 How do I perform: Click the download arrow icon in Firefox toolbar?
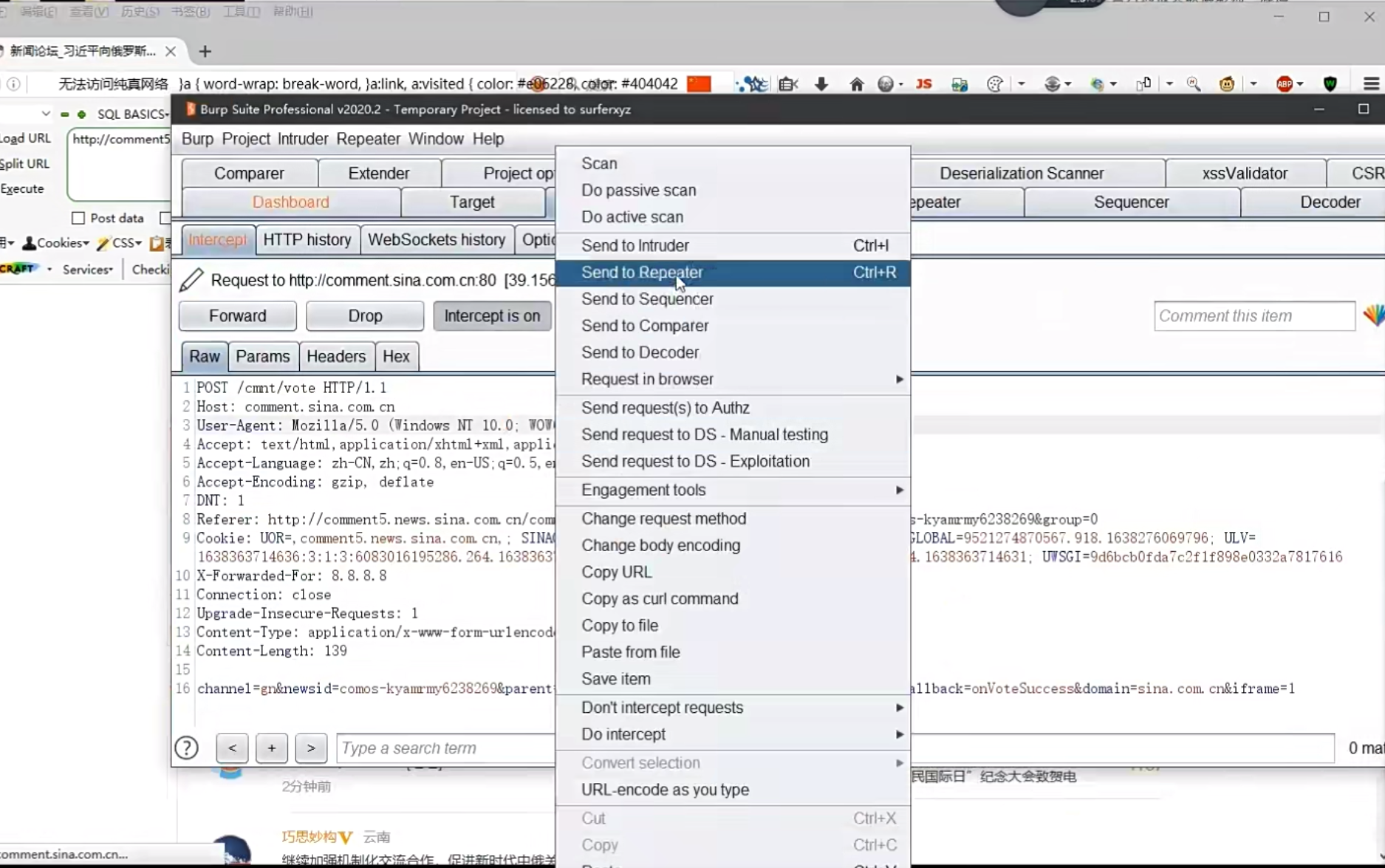click(x=821, y=84)
